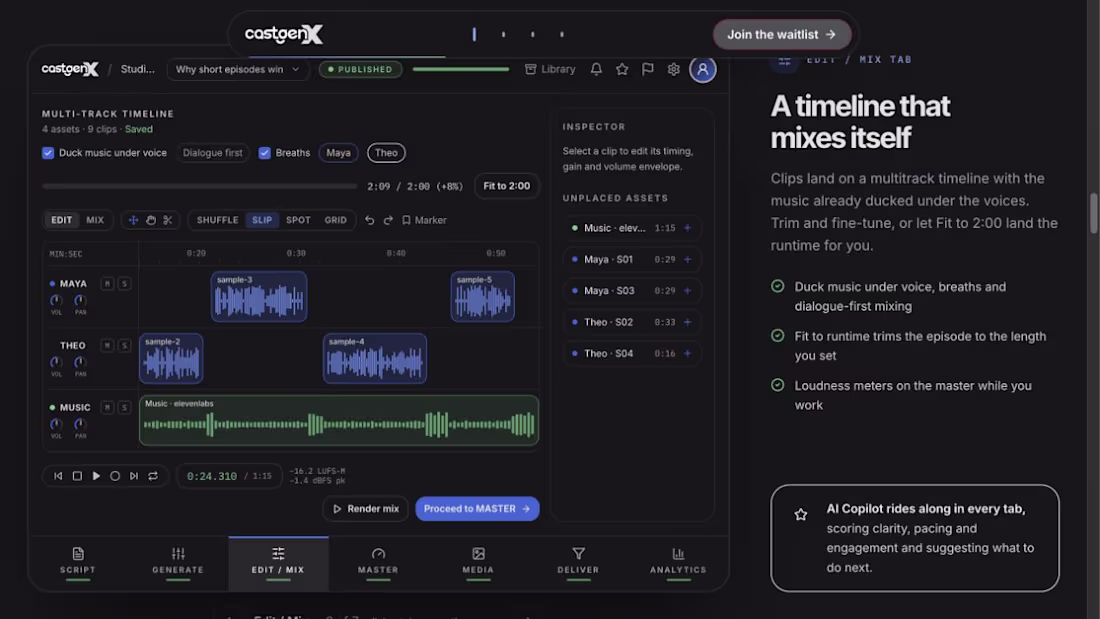Viewport: 1100px width, 619px height.
Task: Add Theo S02 asset to timeline
Action: tap(688, 322)
